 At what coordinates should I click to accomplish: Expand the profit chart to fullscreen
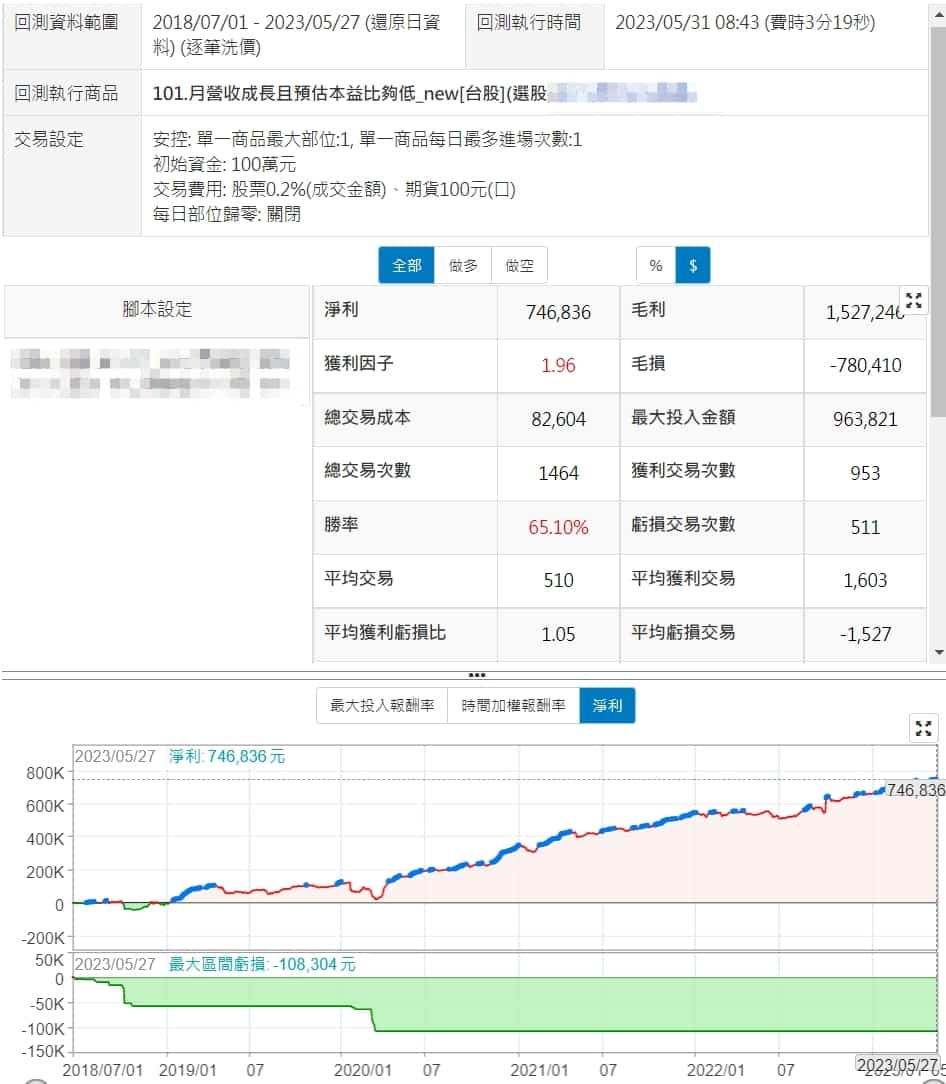[925, 728]
